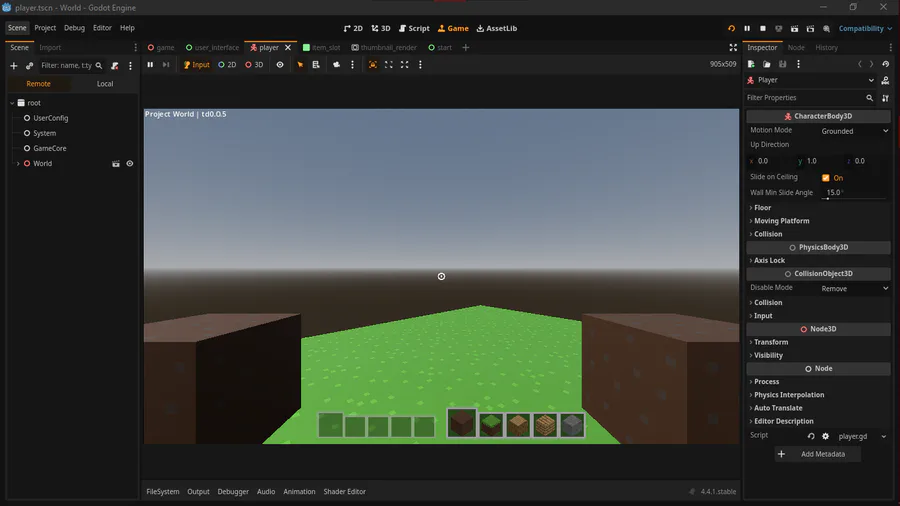Open the Project menu

(x=45, y=28)
